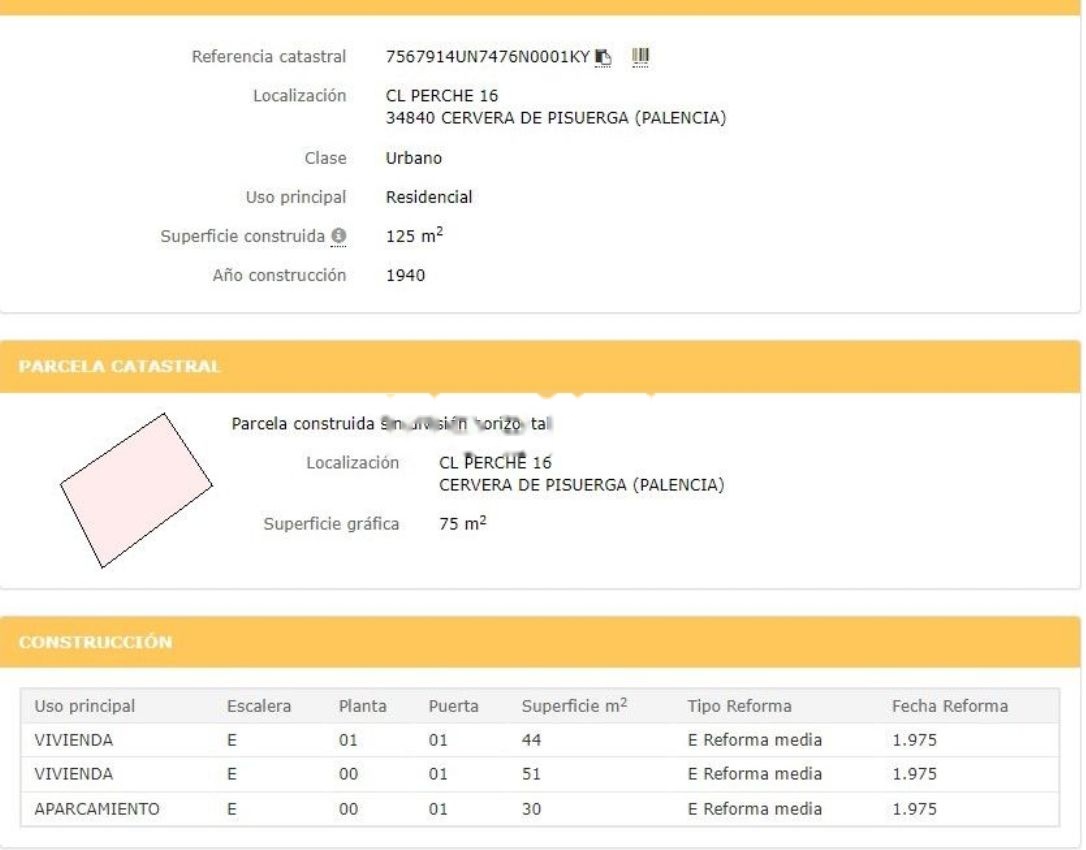1086x850 pixels.
Task: Click the Tipo Reforma column header
Action: coord(739,706)
